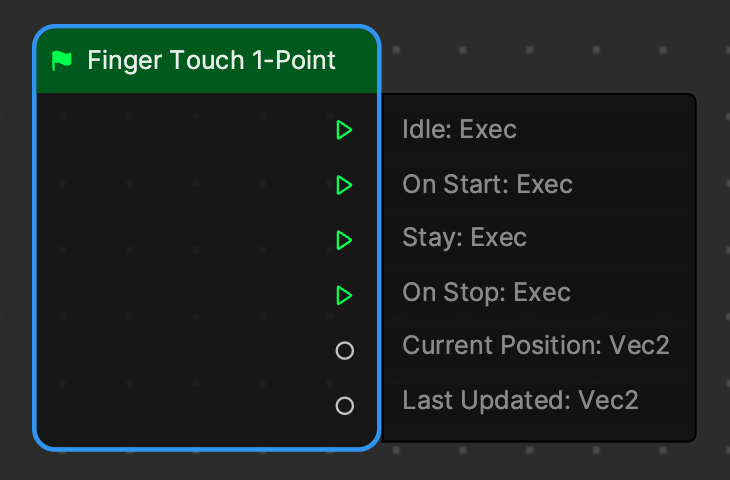730x480 pixels.
Task: Click the Last Updated: Vec2 label
Action: pos(520,400)
